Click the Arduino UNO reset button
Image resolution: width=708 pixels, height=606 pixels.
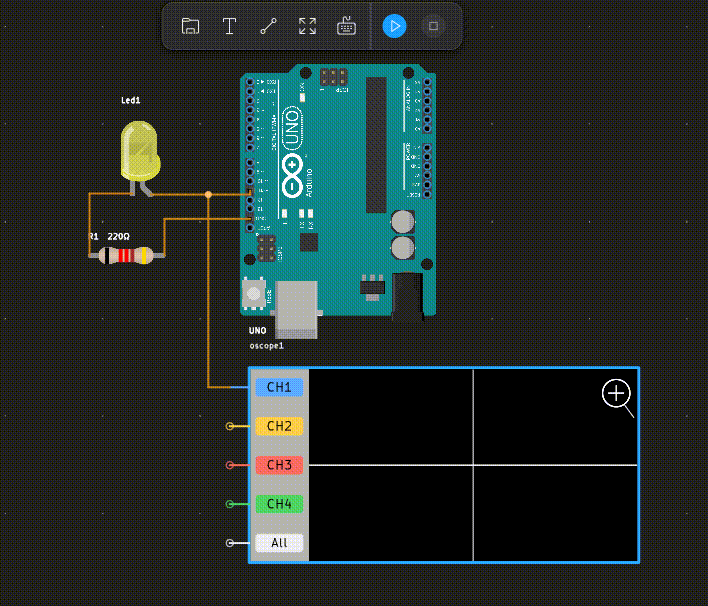[254, 294]
